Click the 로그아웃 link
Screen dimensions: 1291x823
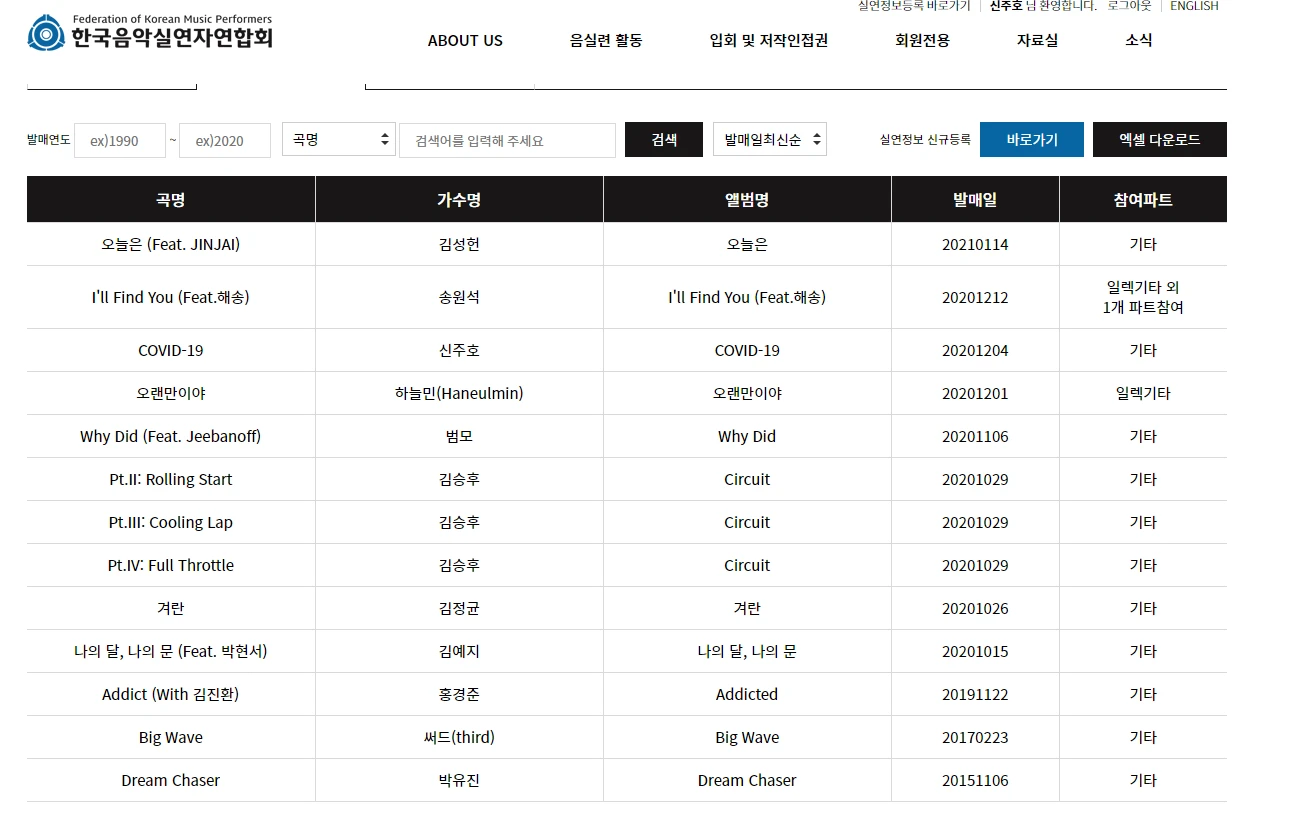tap(1129, 6)
